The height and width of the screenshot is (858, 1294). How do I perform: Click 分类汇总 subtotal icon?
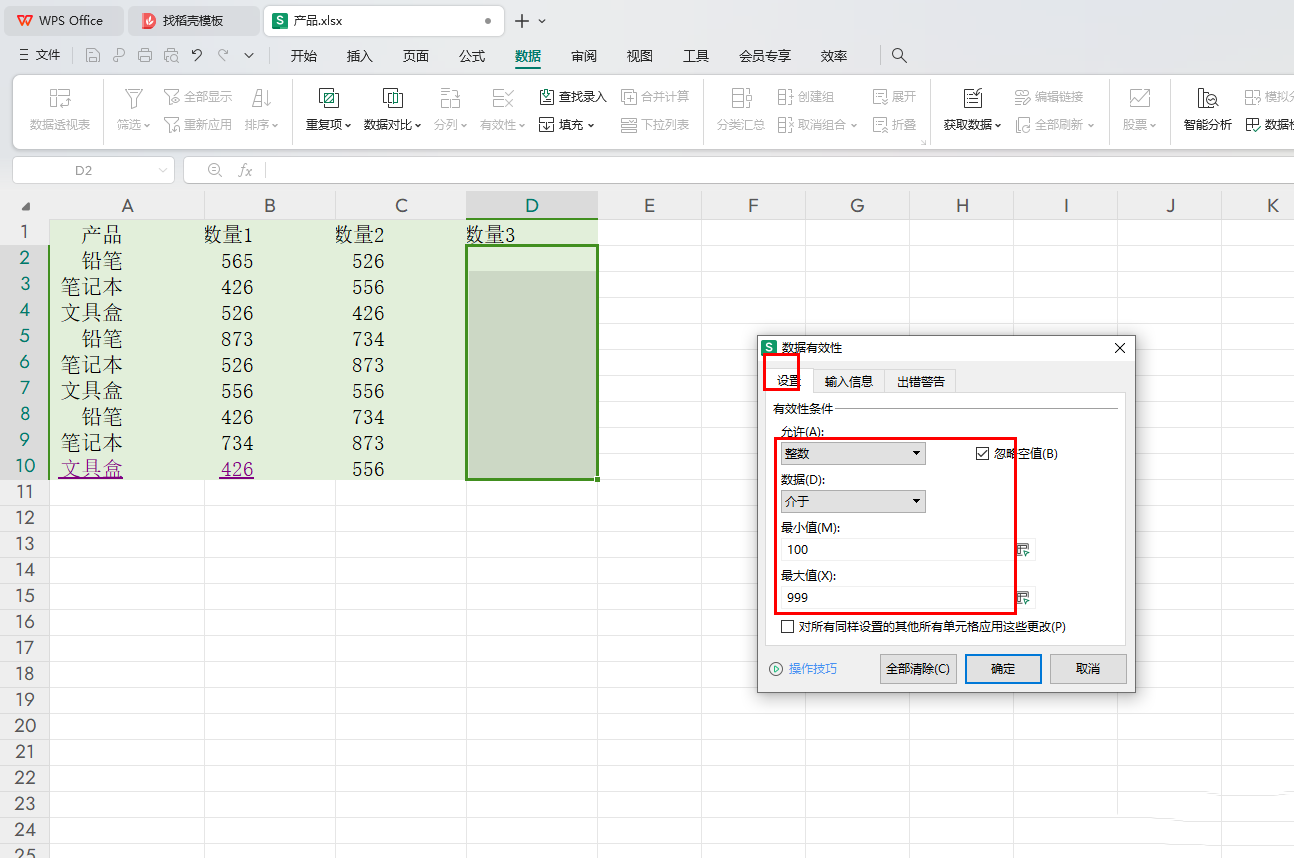(741, 98)
